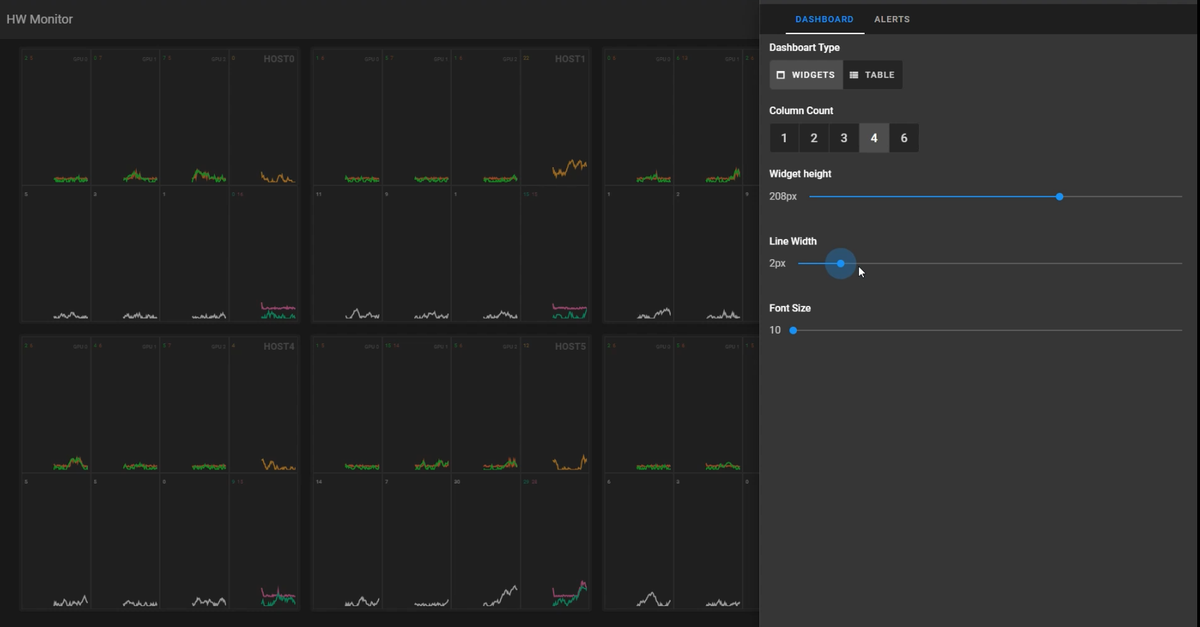1200x627 pixels.
Task: Set column count to 3
Action: tap(844, 138)
